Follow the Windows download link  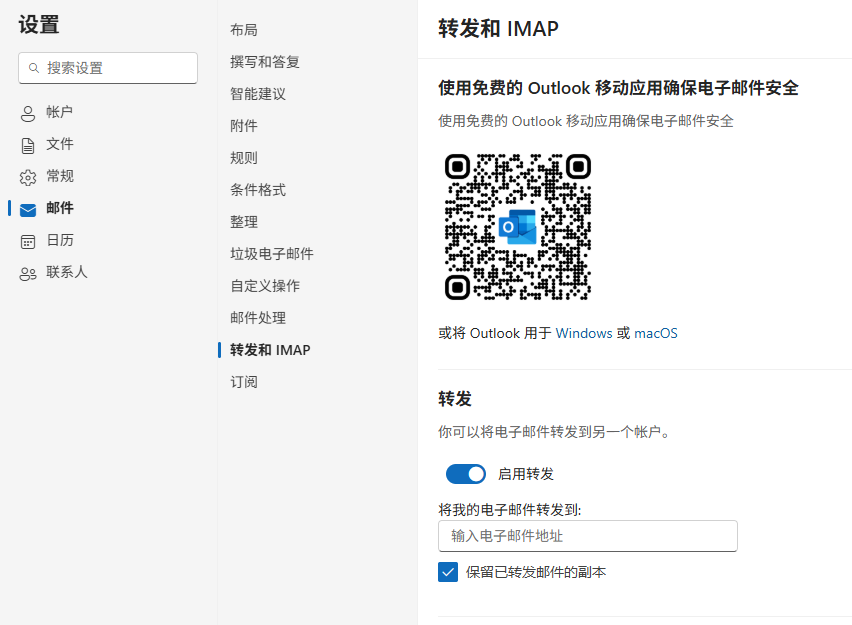[x=584, y=333]
